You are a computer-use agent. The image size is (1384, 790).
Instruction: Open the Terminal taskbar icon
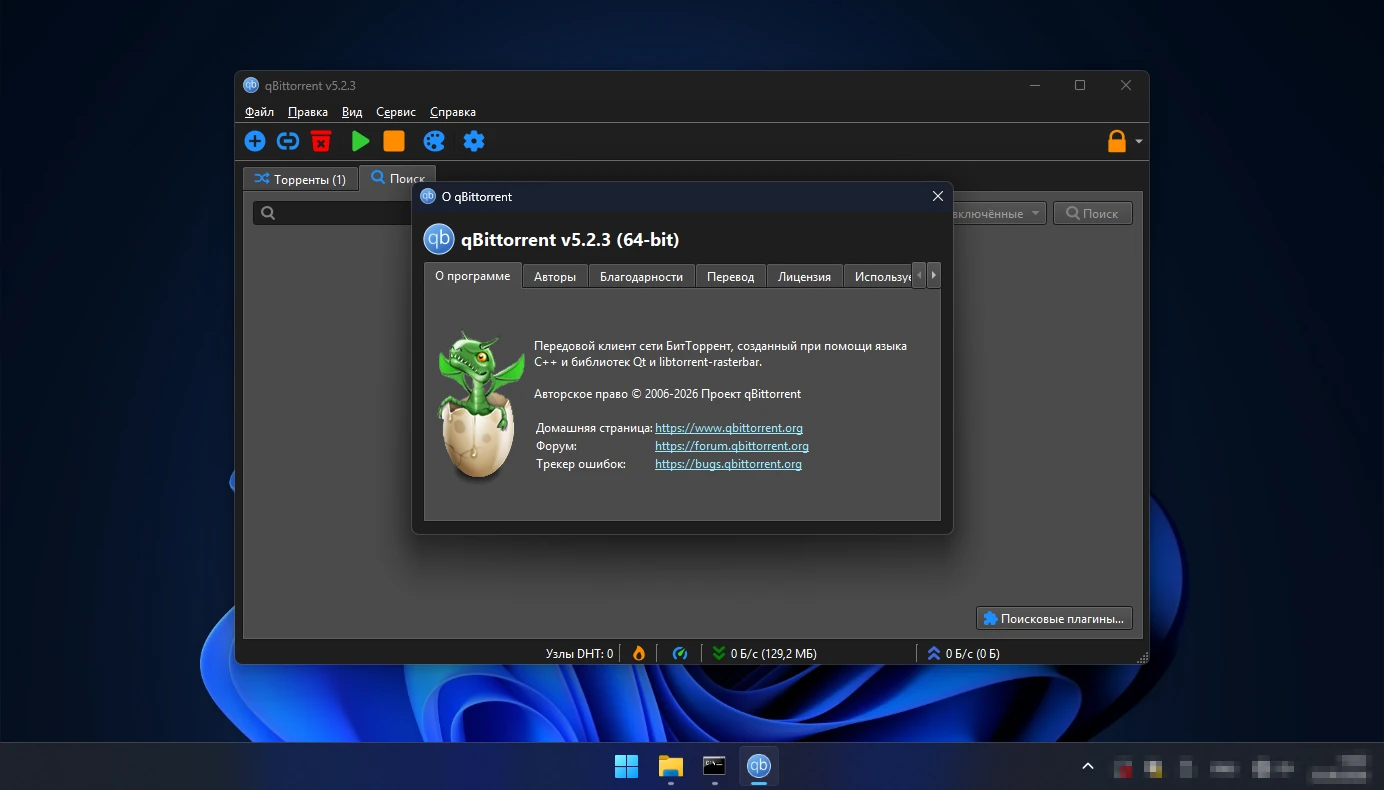(x=714, y=766)
